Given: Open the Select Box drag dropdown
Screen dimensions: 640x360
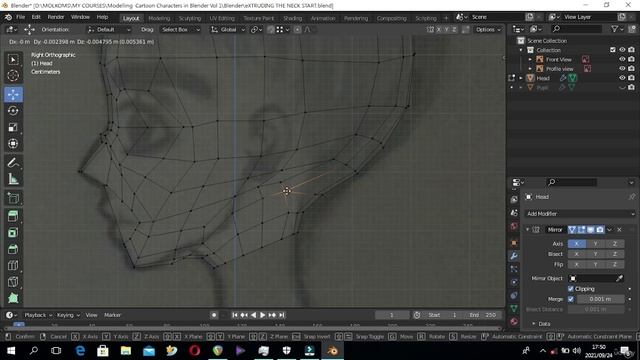Looking at the screenshot, I should pos(180,29).
